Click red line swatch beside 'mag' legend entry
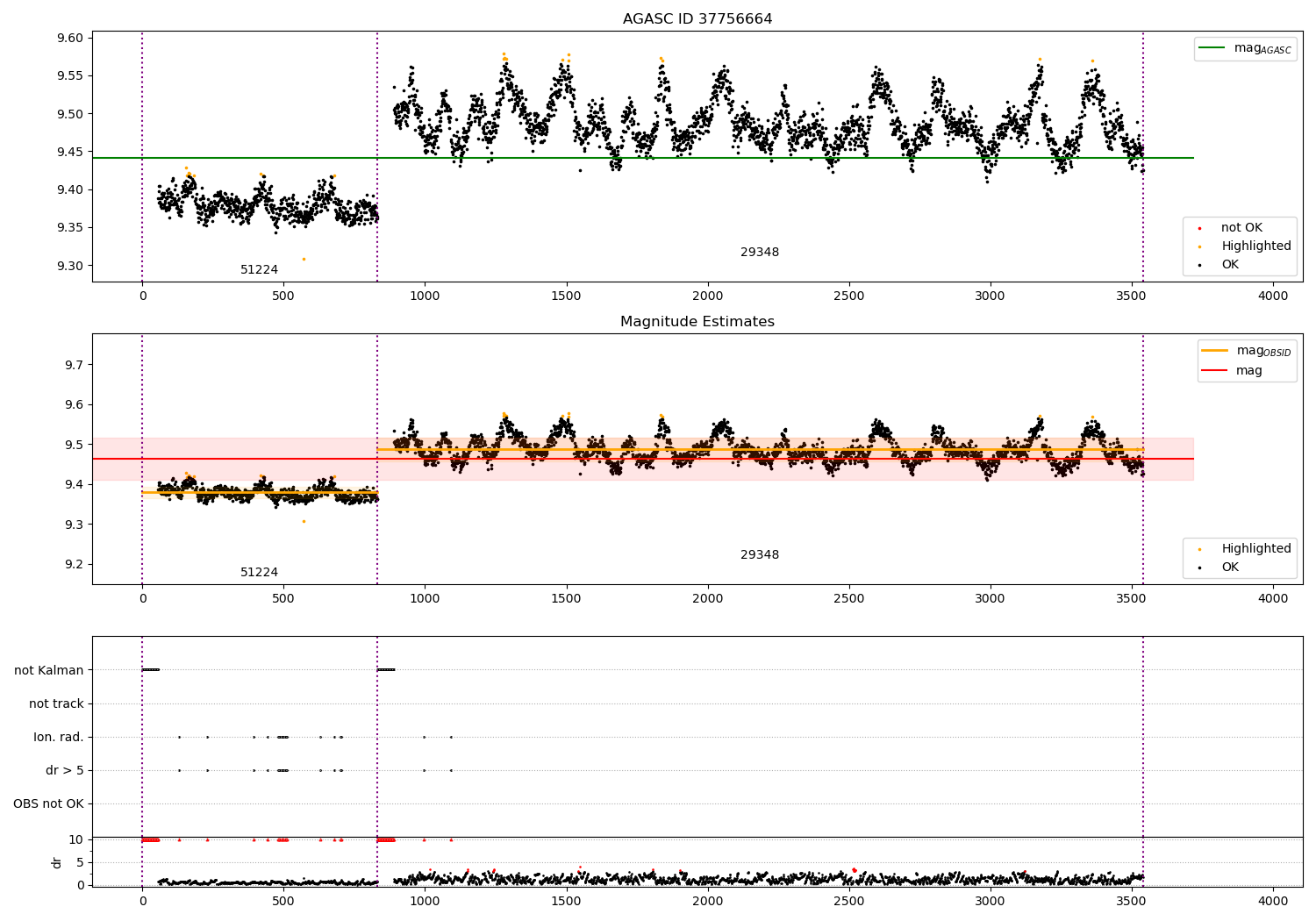This screenshot has height=921, width=1316. click(1215, 370)
